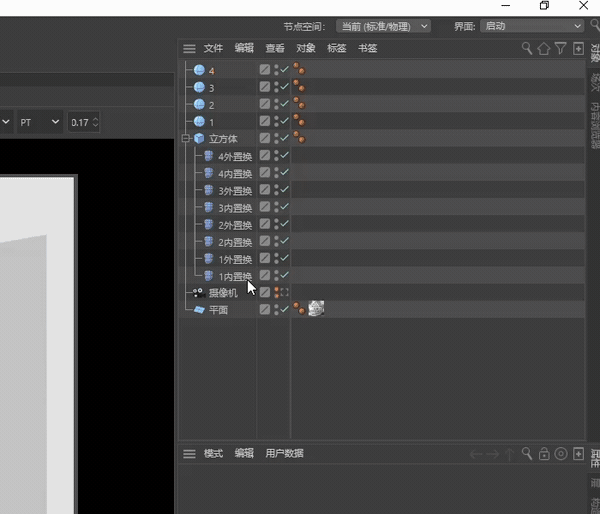Click the dynamics tag on 平面
600x514 pixels.
click(x=299, y=308)
